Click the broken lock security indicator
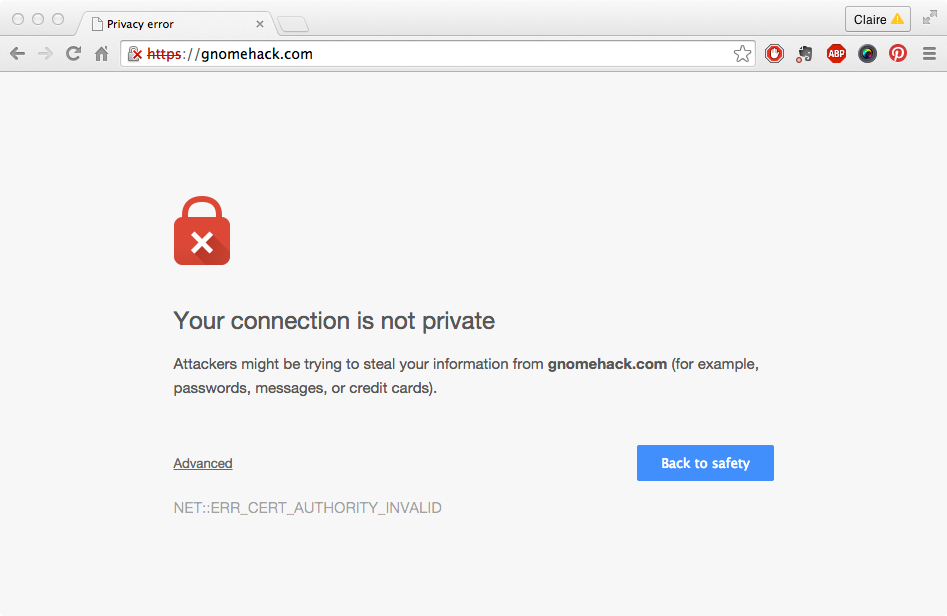 click(x=135, y=54)
